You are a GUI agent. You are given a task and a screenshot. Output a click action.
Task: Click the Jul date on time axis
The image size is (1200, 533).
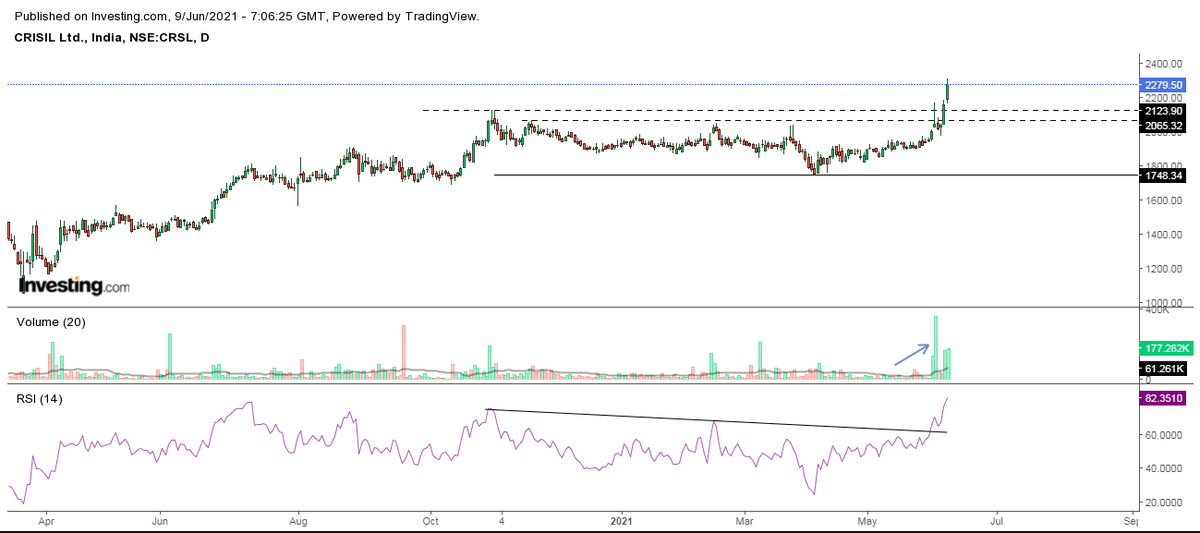[996, 521]
